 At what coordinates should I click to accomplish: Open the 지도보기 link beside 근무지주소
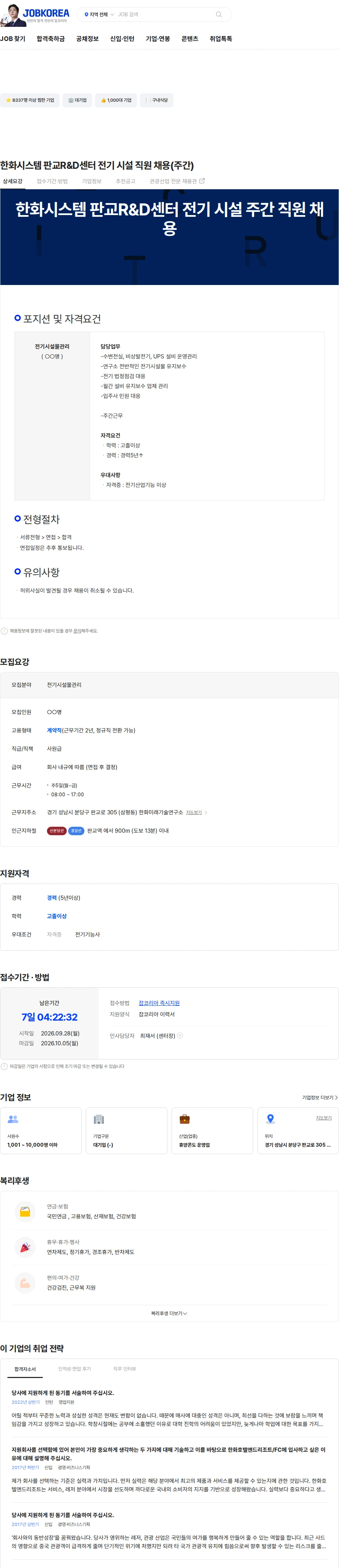pyautogui.click(x=194, y=812)
